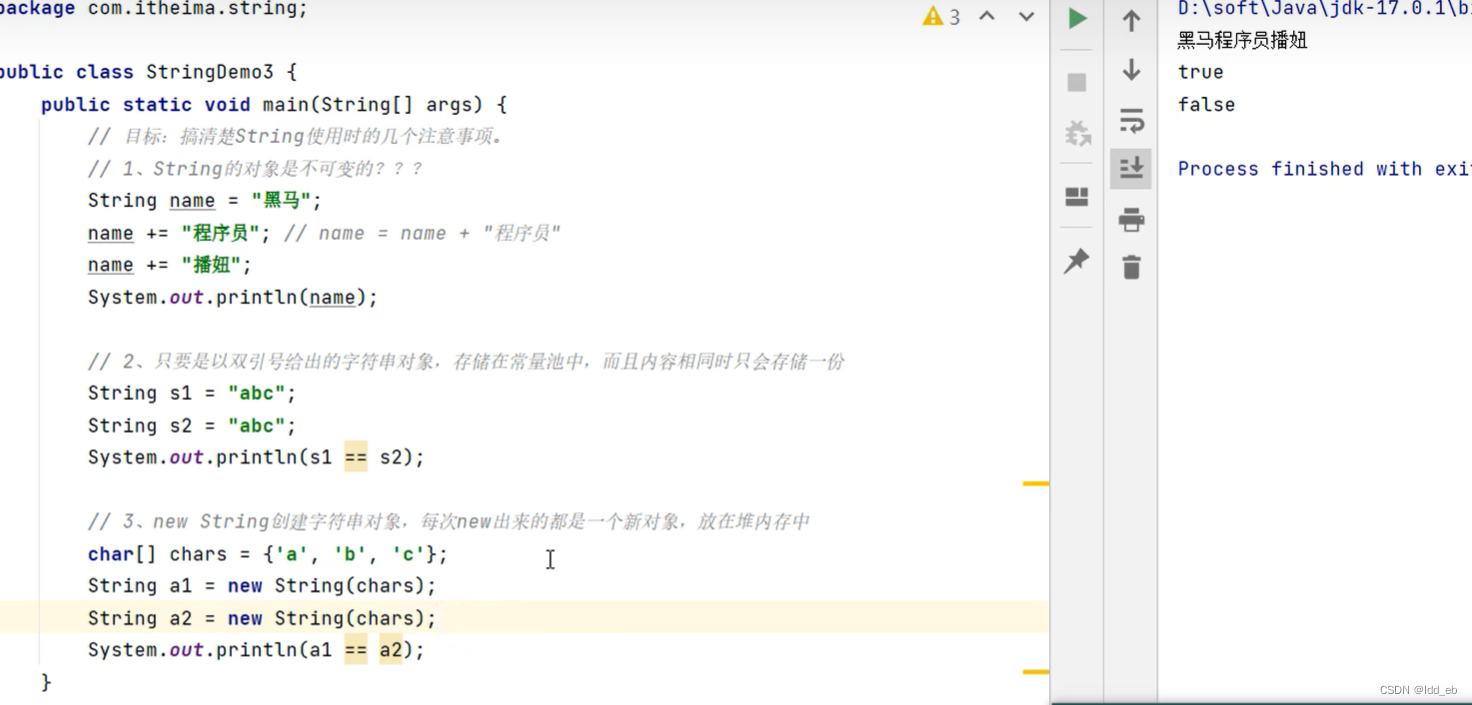Click highlighted a2 in println(a1 == a2)
1472x705 pixels.
click(x=390, y=650)
